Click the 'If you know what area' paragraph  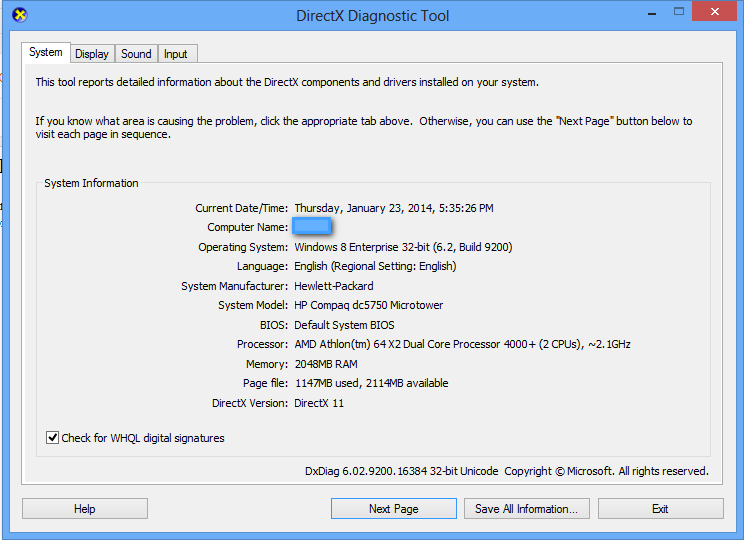coord(364,128)
